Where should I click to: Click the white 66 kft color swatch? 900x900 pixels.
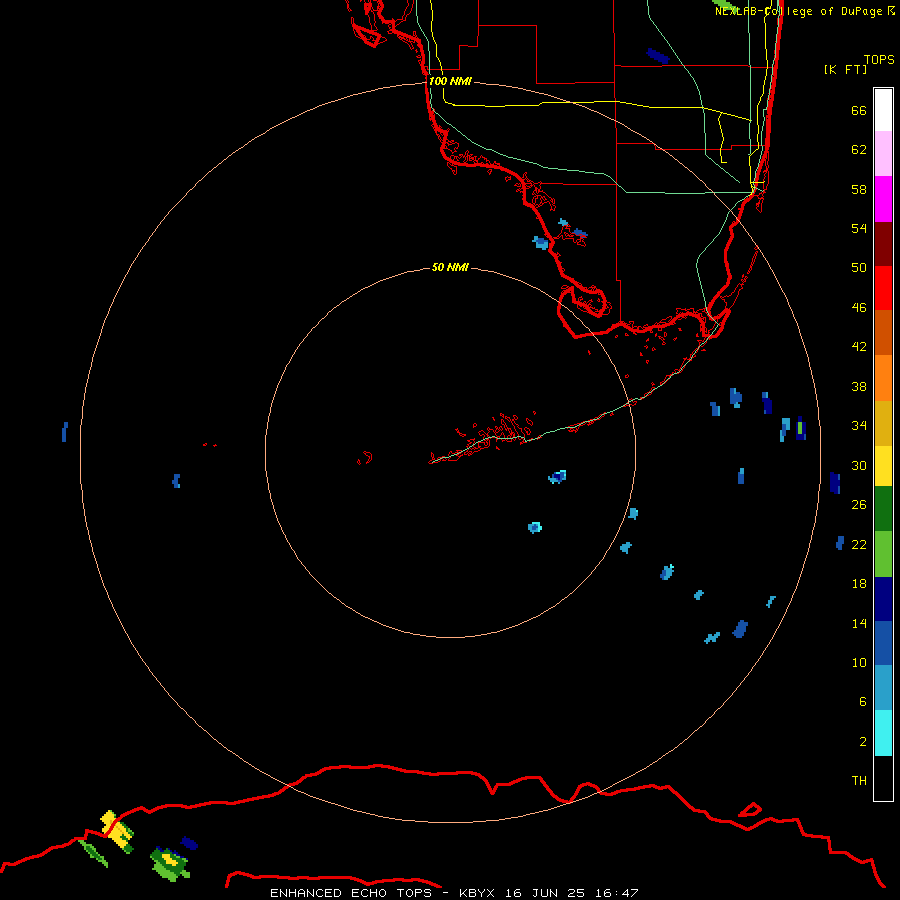point(883,110)
